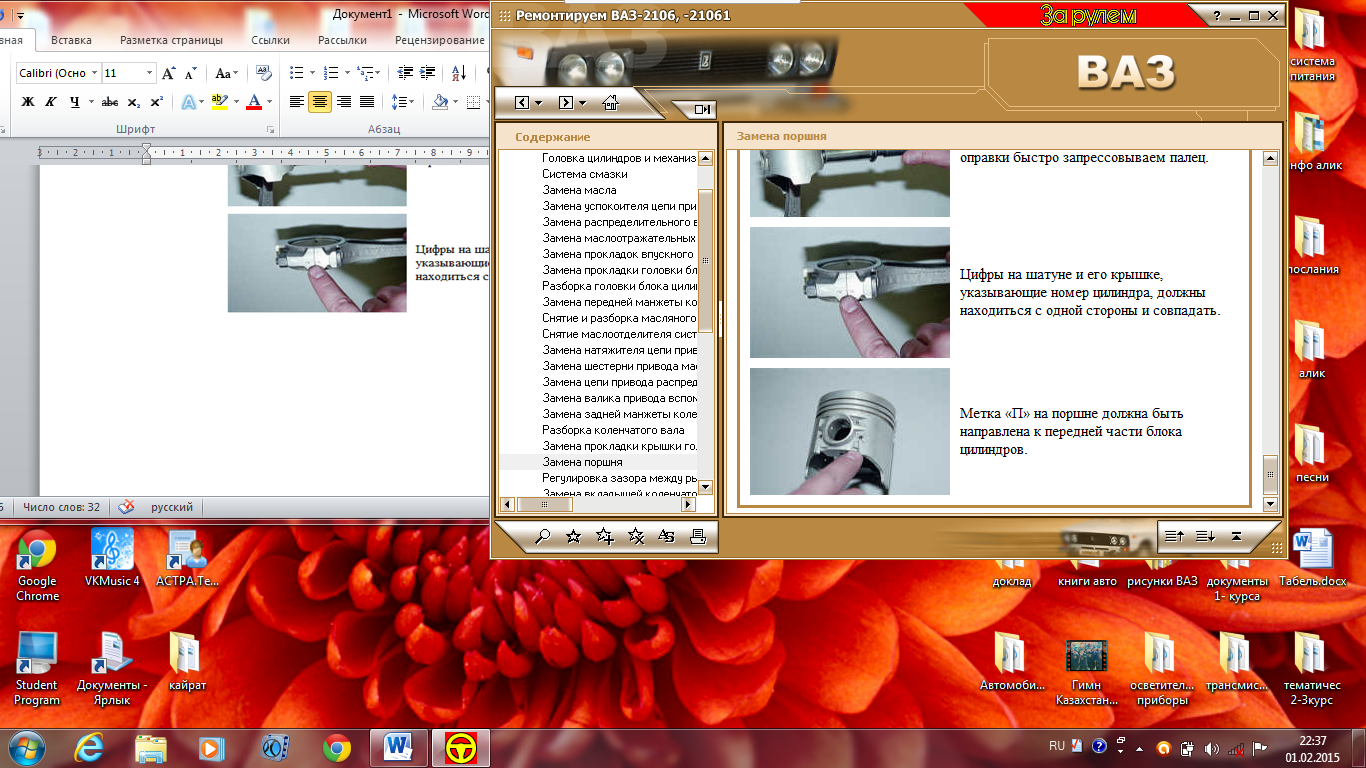Increase indent in Word

tap(429, 73)
